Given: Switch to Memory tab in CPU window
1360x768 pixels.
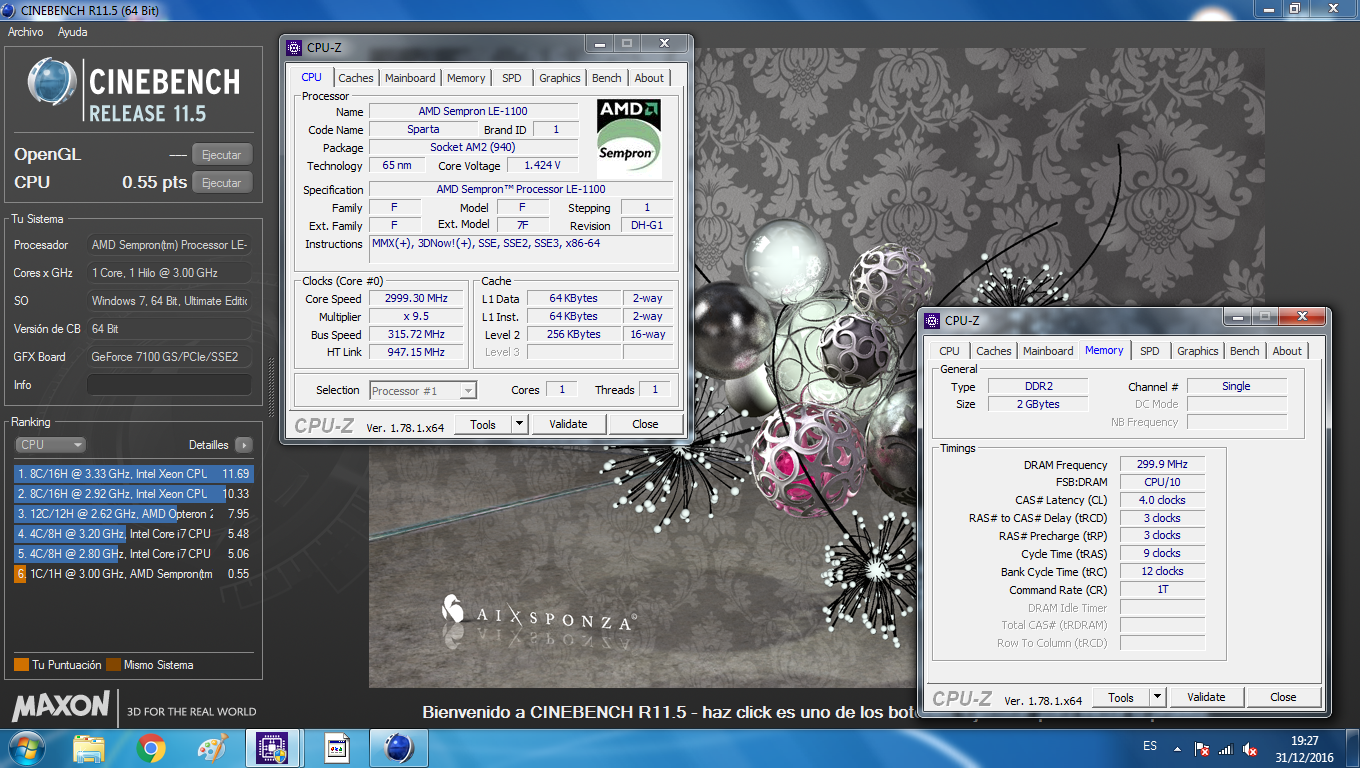Looking at the screenshot, I should (466, 78).
